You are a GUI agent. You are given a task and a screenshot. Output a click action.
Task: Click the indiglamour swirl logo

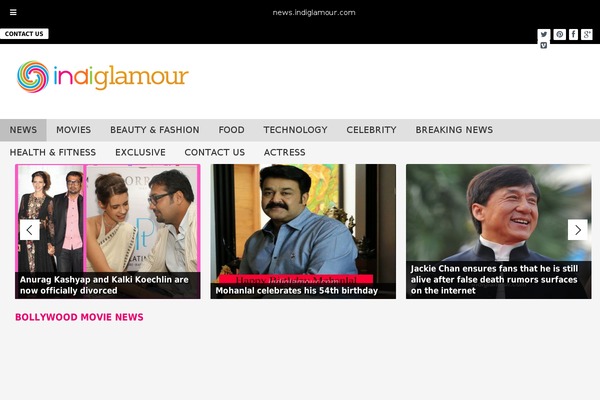pyautogui.click(x=33, y=77)
